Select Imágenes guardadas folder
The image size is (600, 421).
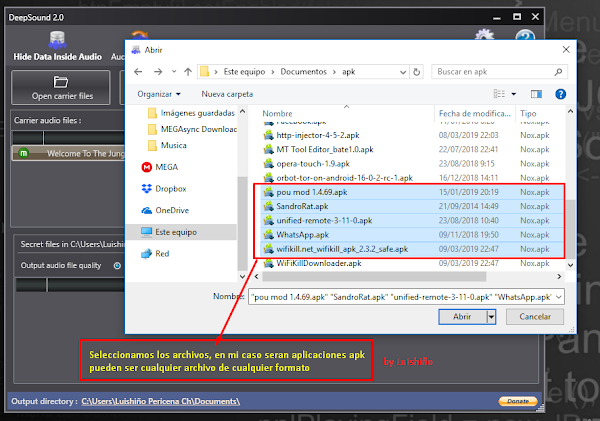(191, 113)
